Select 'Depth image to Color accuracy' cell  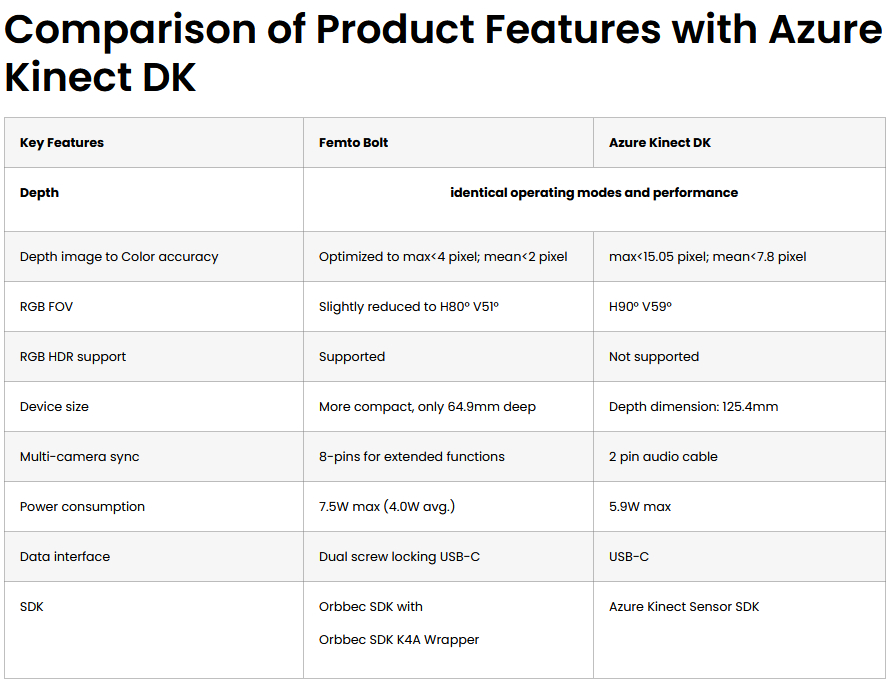coord(119,257)
